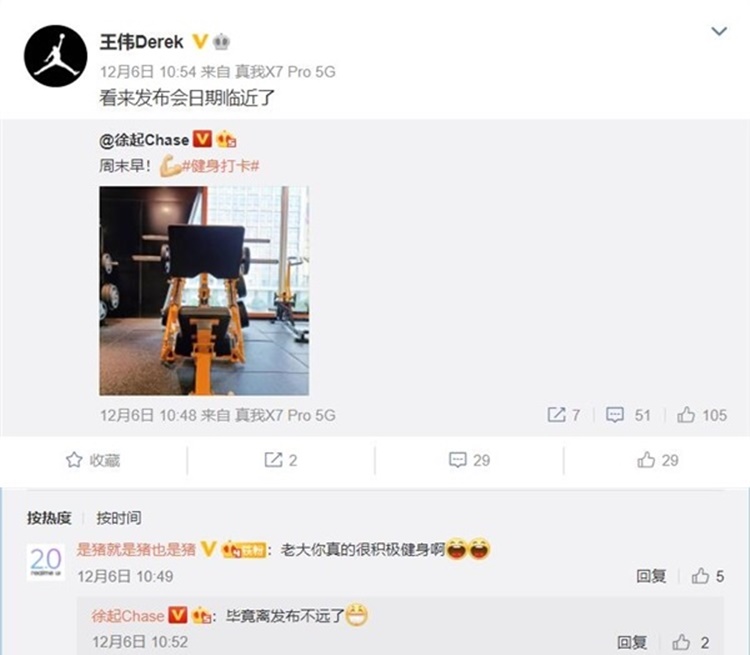Open the original post's 51 comments

click(628, 415)
